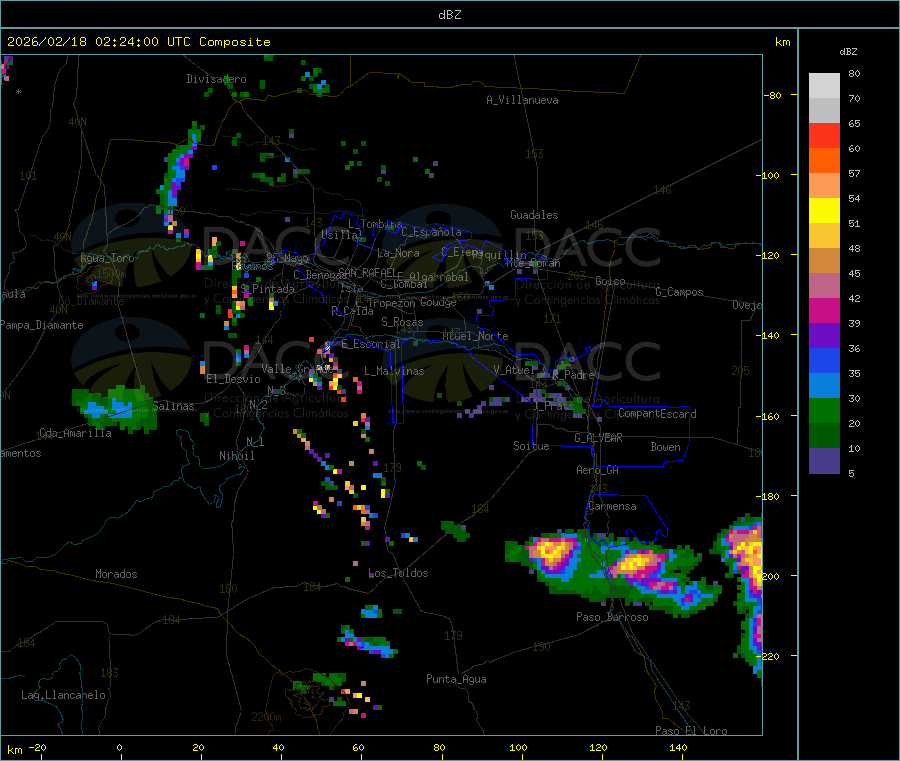Select the 'Aero_GA' label
Screen dimensions: 900x761
tap(598, 470)
